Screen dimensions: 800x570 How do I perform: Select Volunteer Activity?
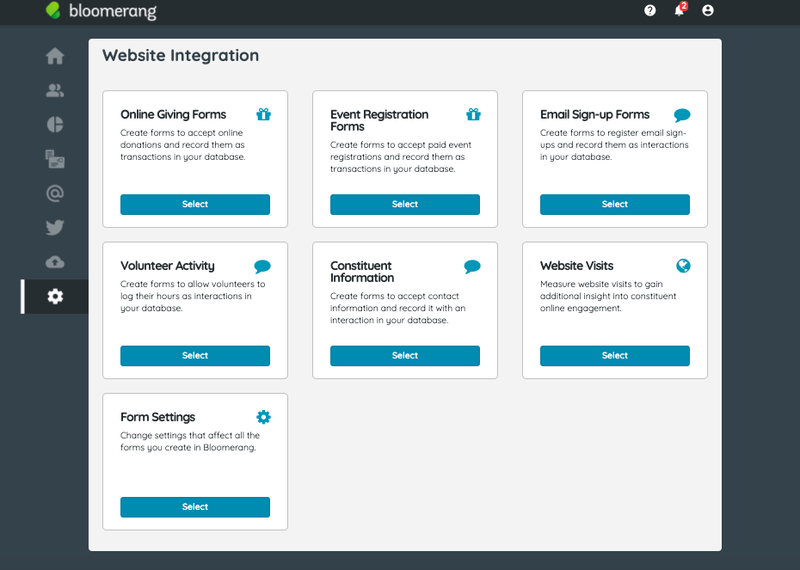[195, 356]
